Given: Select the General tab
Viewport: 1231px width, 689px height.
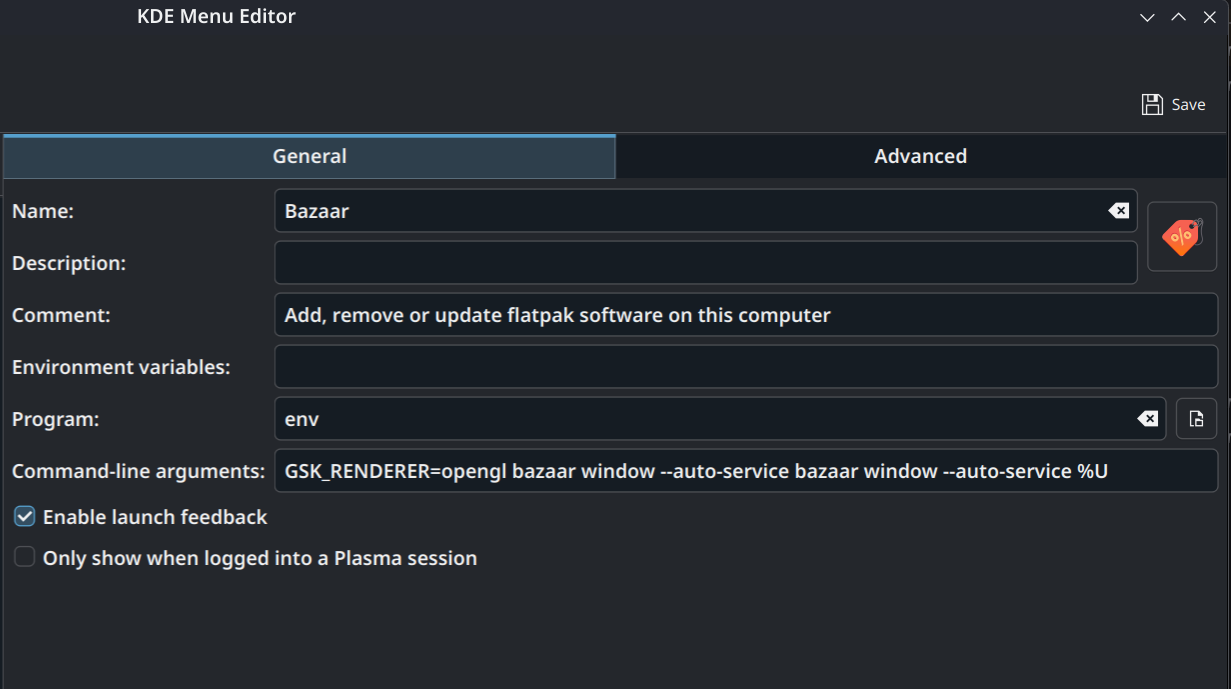Looking at the screenshot, I should click(x=310, y=156).
